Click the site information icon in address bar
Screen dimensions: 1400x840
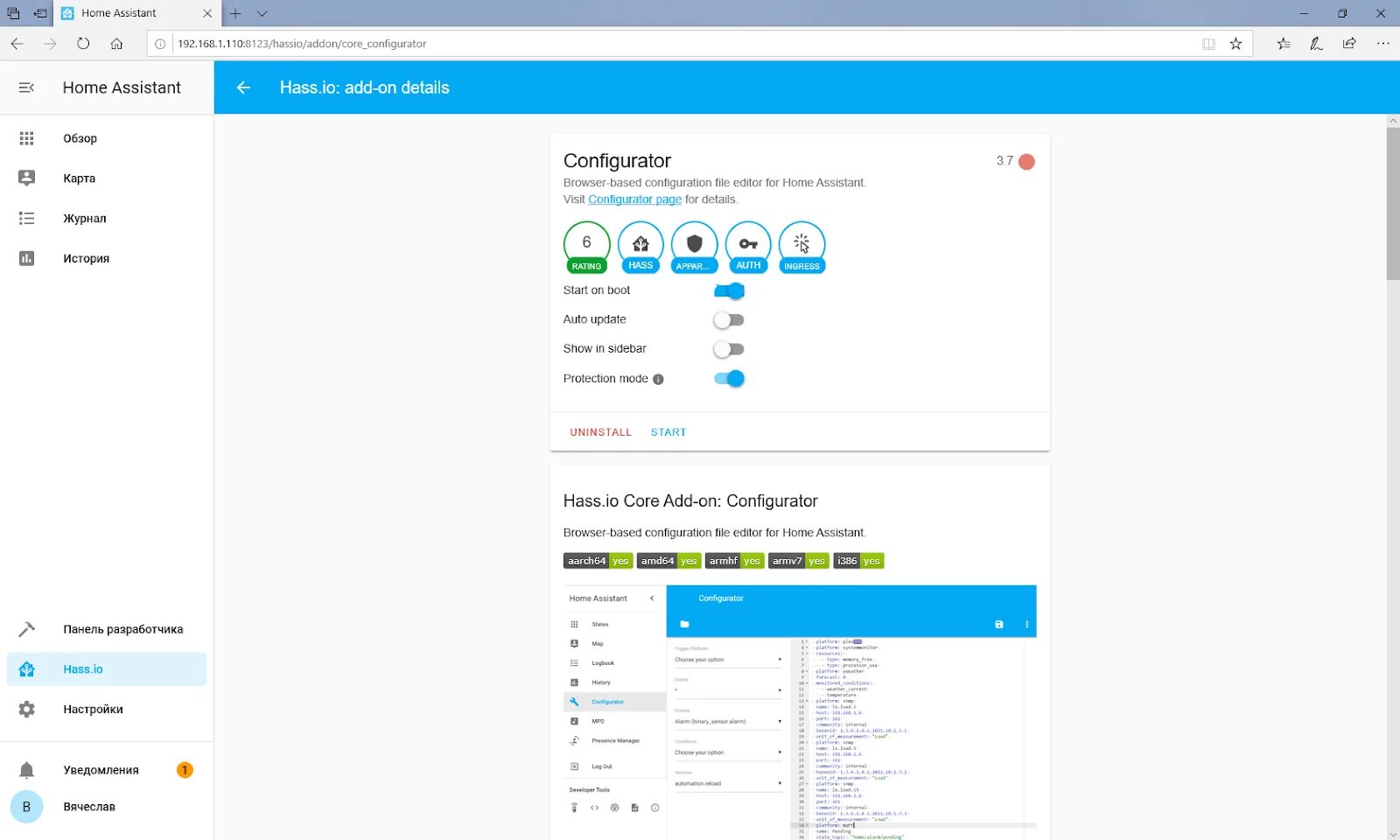pos(160,44)
